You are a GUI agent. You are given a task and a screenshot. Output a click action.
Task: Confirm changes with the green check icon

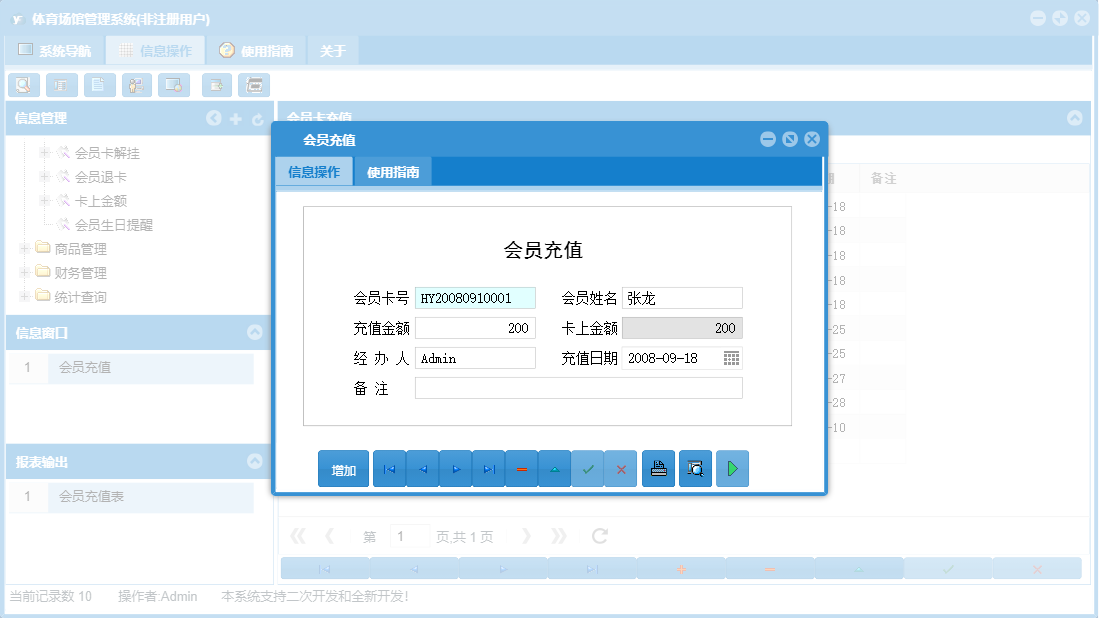pyautogui.click(x=588, y=468)
